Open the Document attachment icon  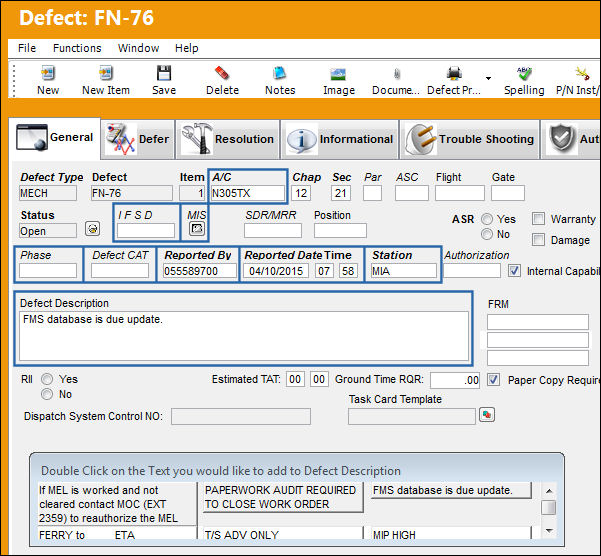397,73
